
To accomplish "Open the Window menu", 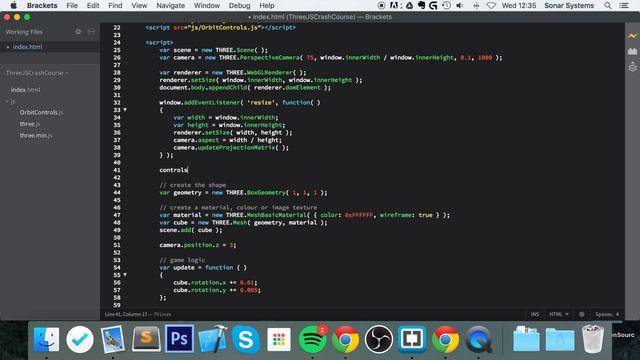I will (207, 6).
